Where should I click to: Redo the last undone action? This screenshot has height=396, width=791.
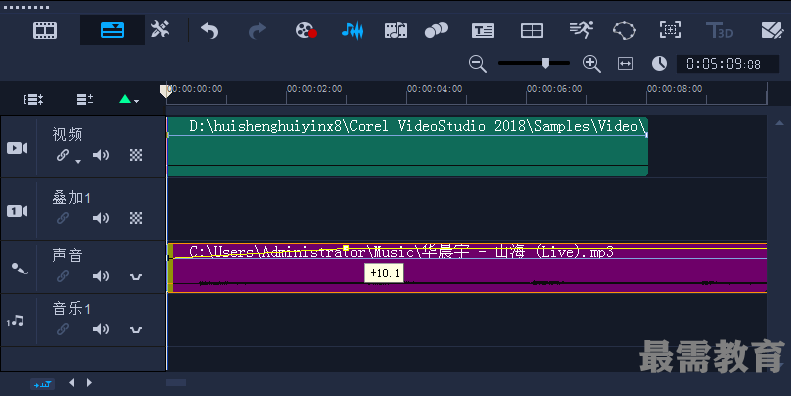[257, 31]
